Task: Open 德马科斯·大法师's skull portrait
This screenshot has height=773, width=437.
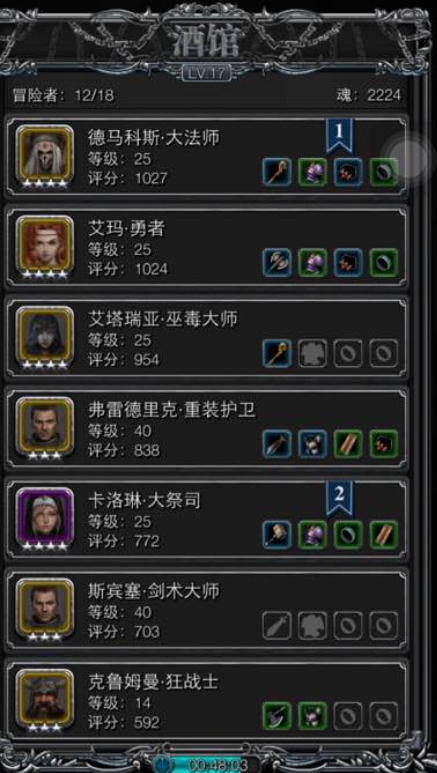Action: click(x=44, y=154)
